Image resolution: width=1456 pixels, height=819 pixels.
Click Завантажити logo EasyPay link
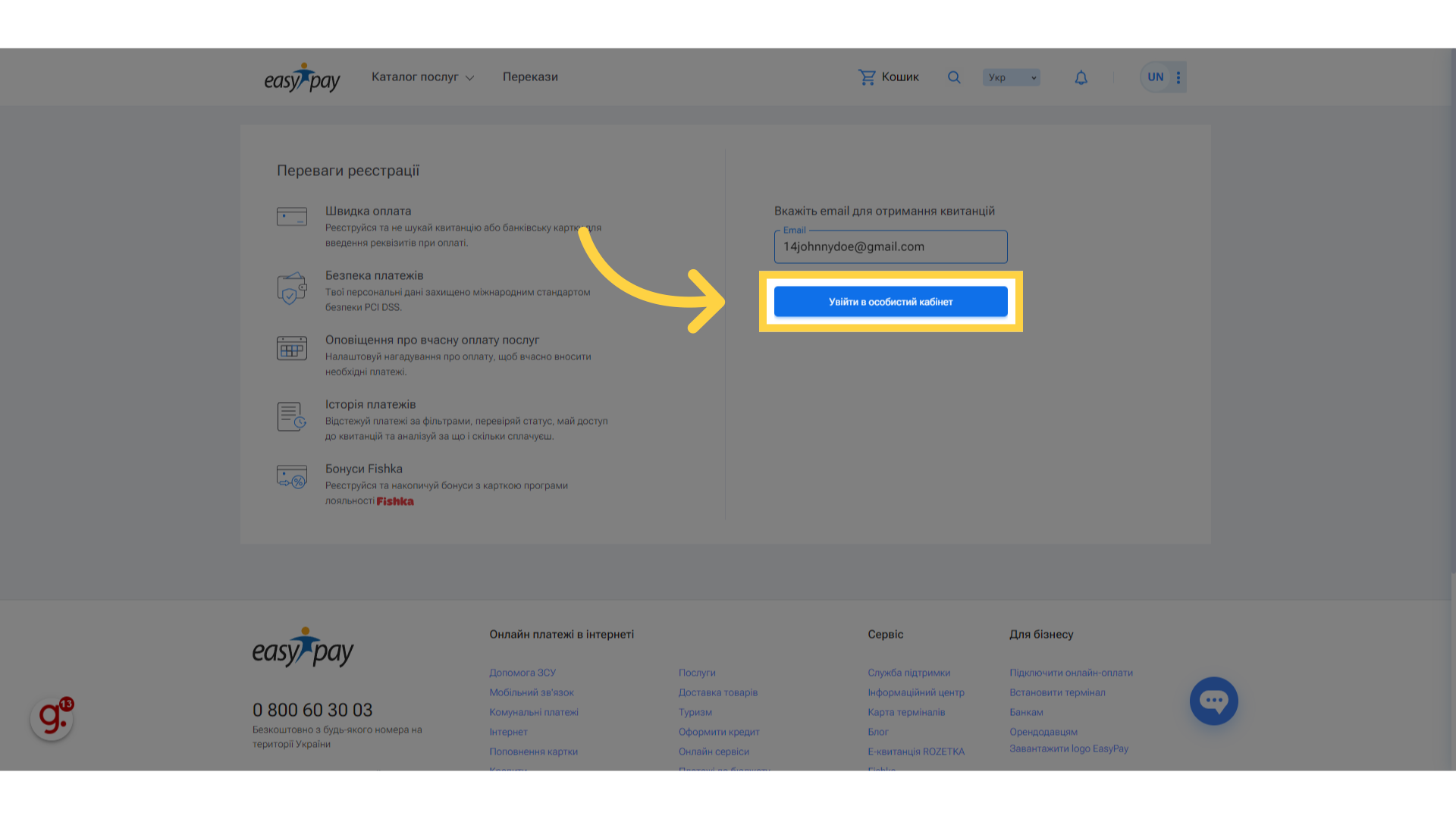(1068, 748)
